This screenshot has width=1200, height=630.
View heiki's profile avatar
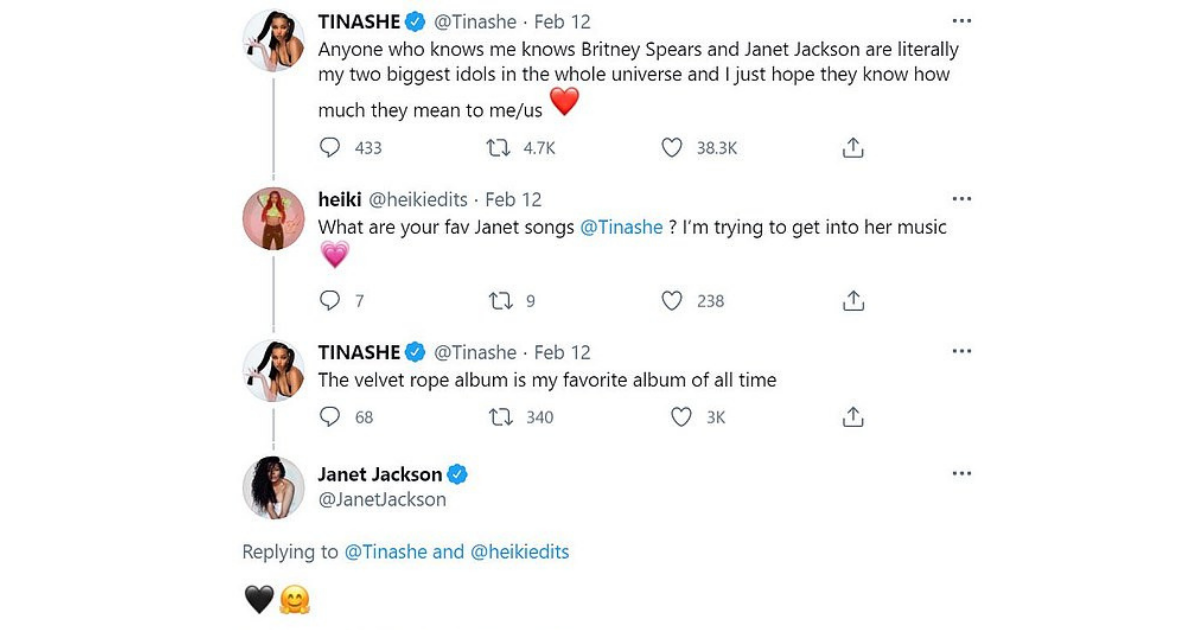tap(273, 217)
